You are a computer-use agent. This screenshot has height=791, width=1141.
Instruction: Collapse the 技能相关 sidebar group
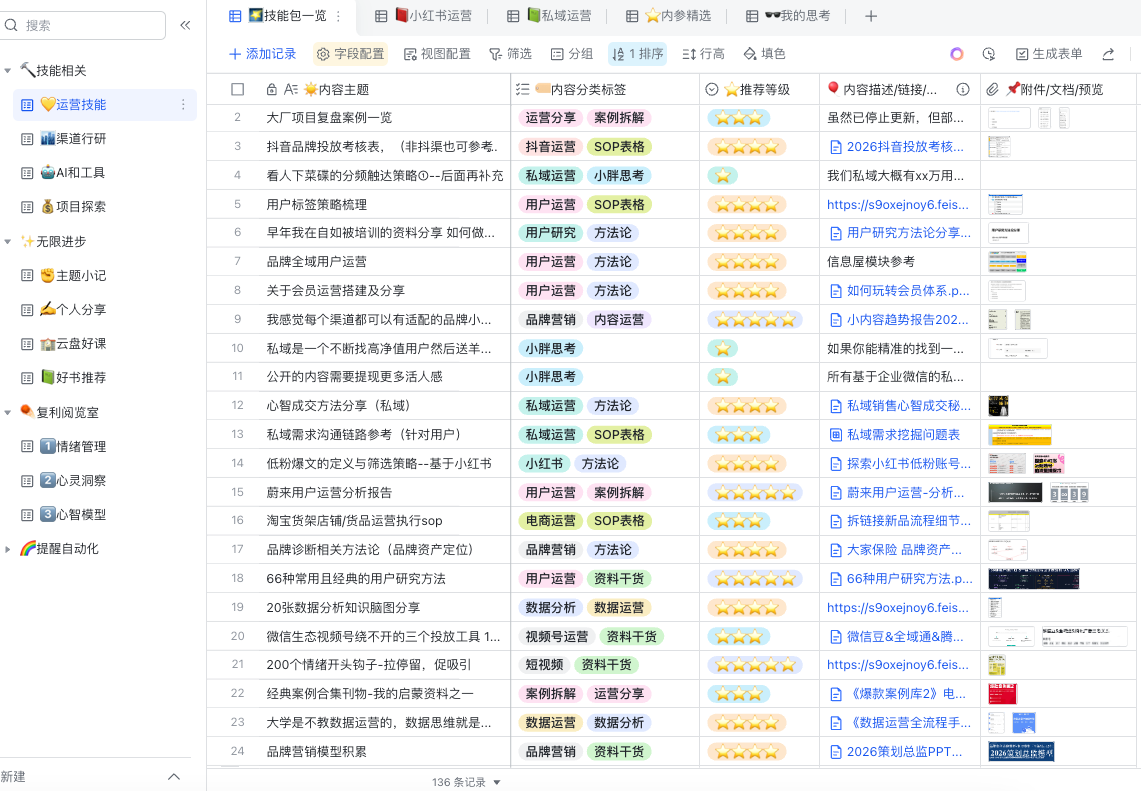tap(8, 71)
